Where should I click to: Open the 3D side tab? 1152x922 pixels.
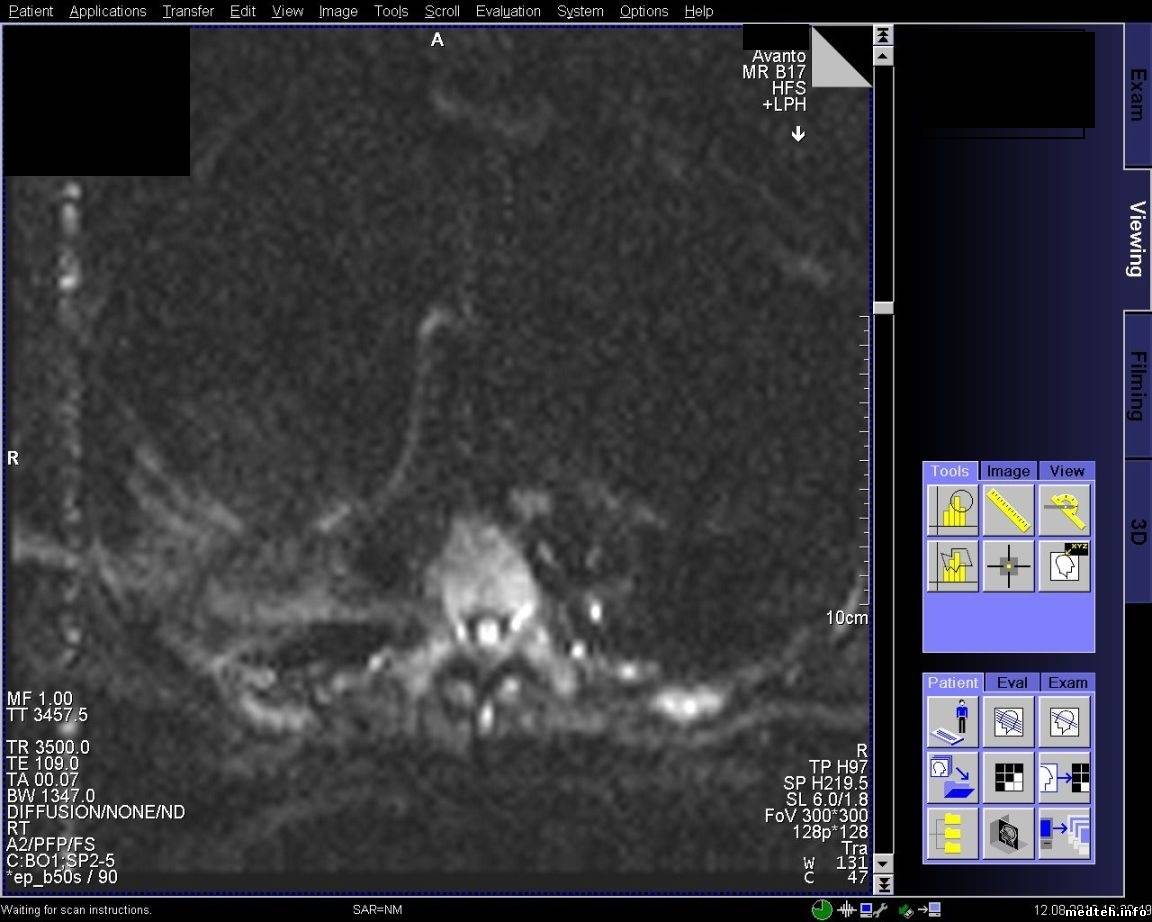[1138, 530]
